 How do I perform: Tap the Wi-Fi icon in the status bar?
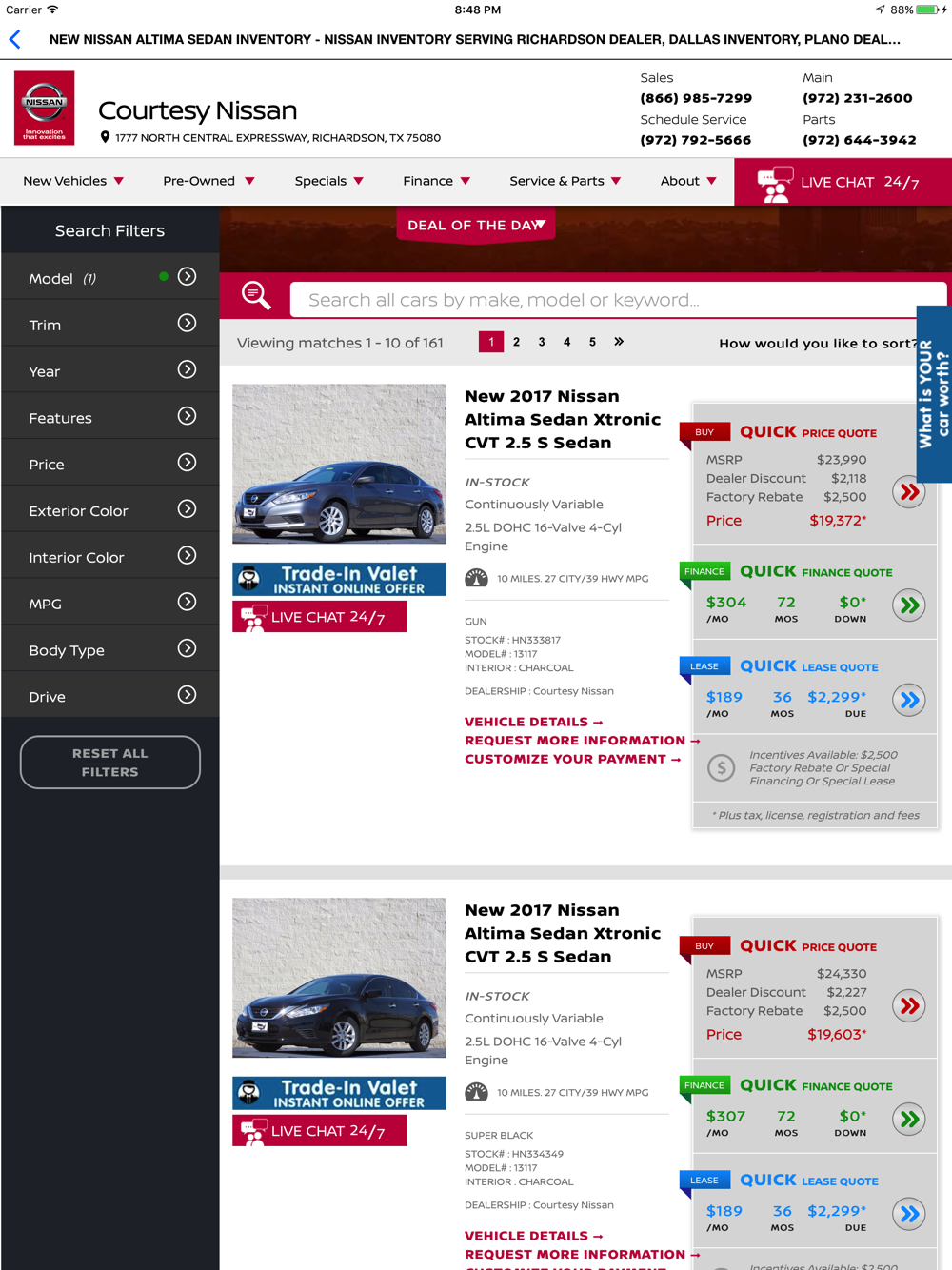(52, 10)
